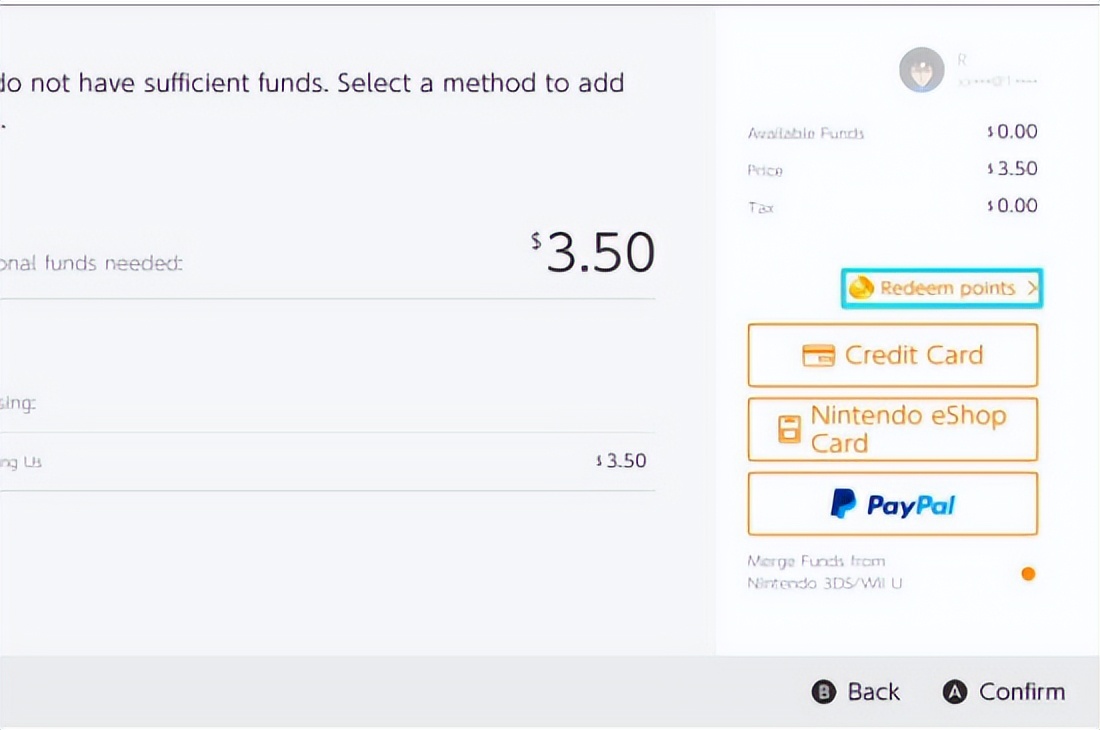Screen dimensions: 1100x730
Task: Go Back using the Back label
Action: coord(873,692)
